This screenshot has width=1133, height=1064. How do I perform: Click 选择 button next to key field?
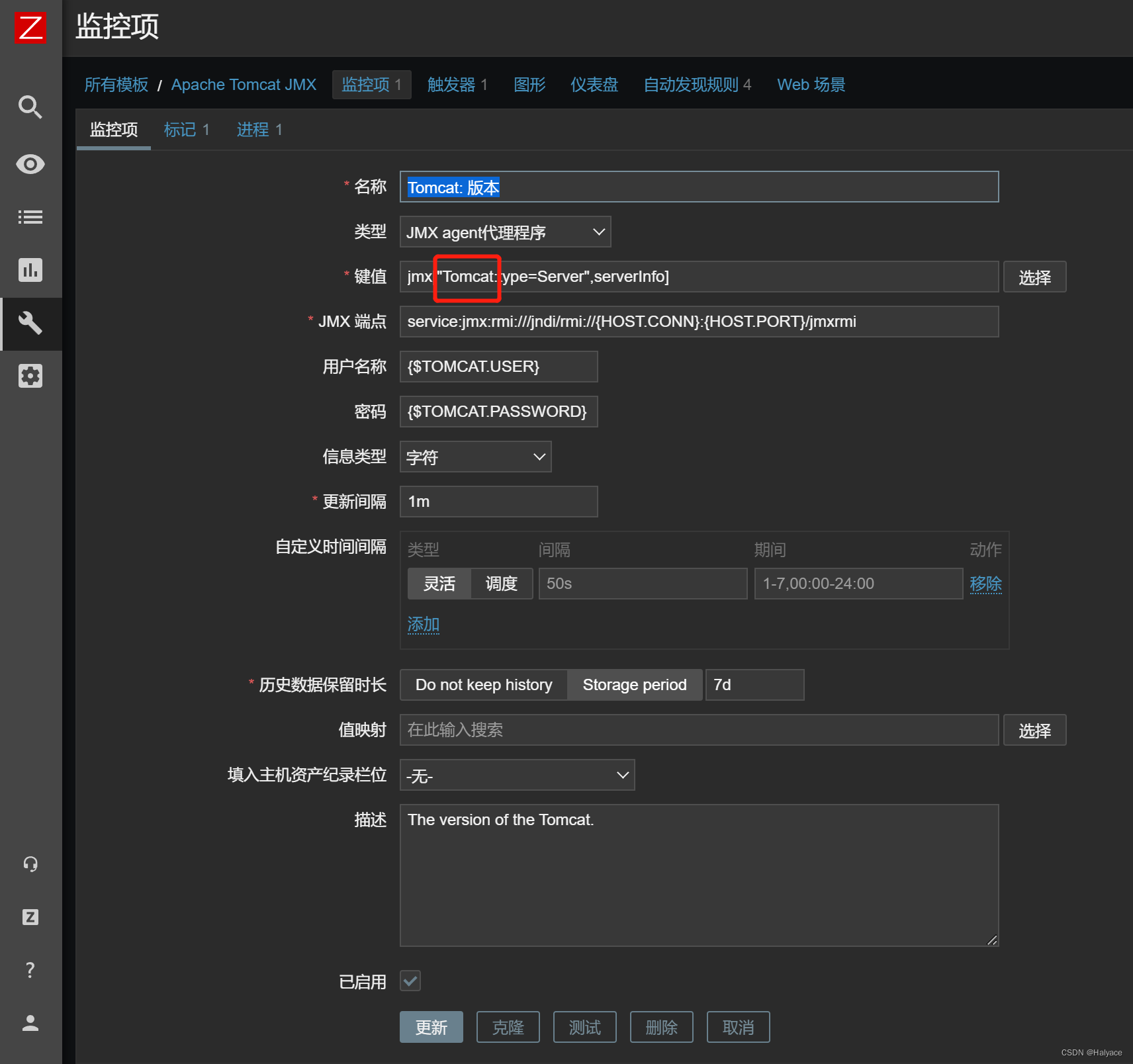coord(1035,277)
